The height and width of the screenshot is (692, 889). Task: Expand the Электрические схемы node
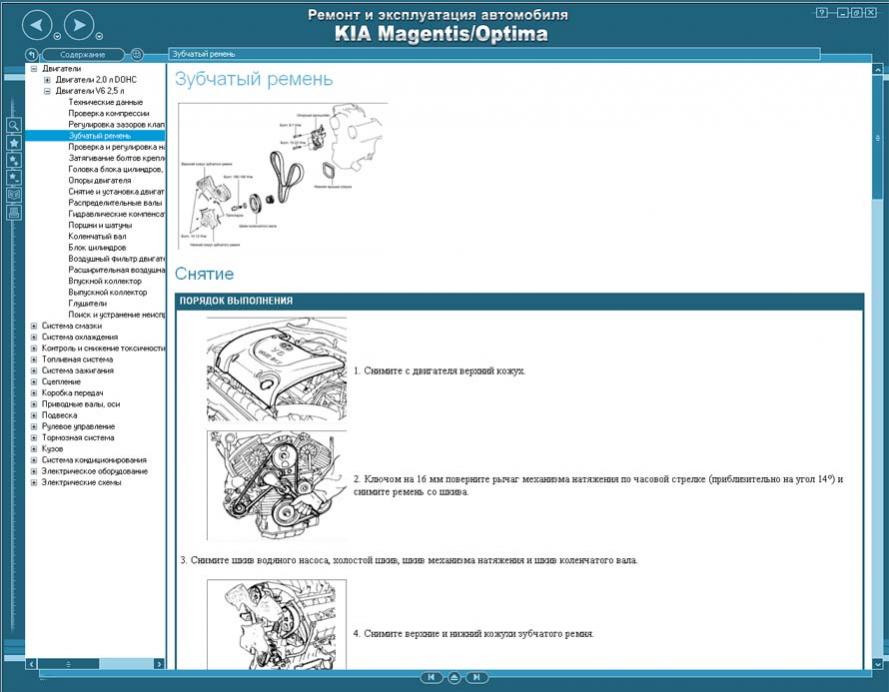tap(34, 482)
